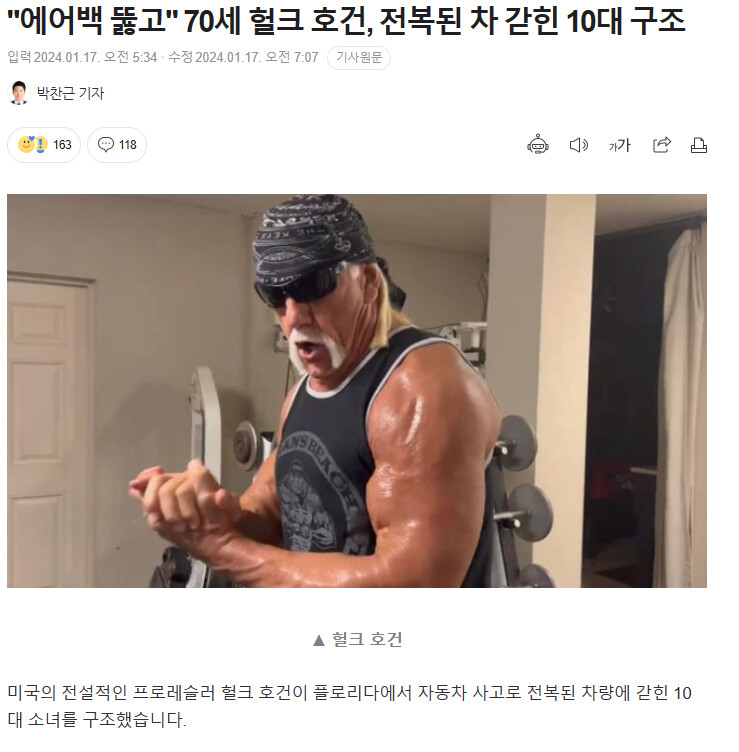Click the 입력 2024.01.17. 오전 5:34 timestamp
Image resolution: width=739 pixels, height=752 pixels.
(x=82, y=58)
